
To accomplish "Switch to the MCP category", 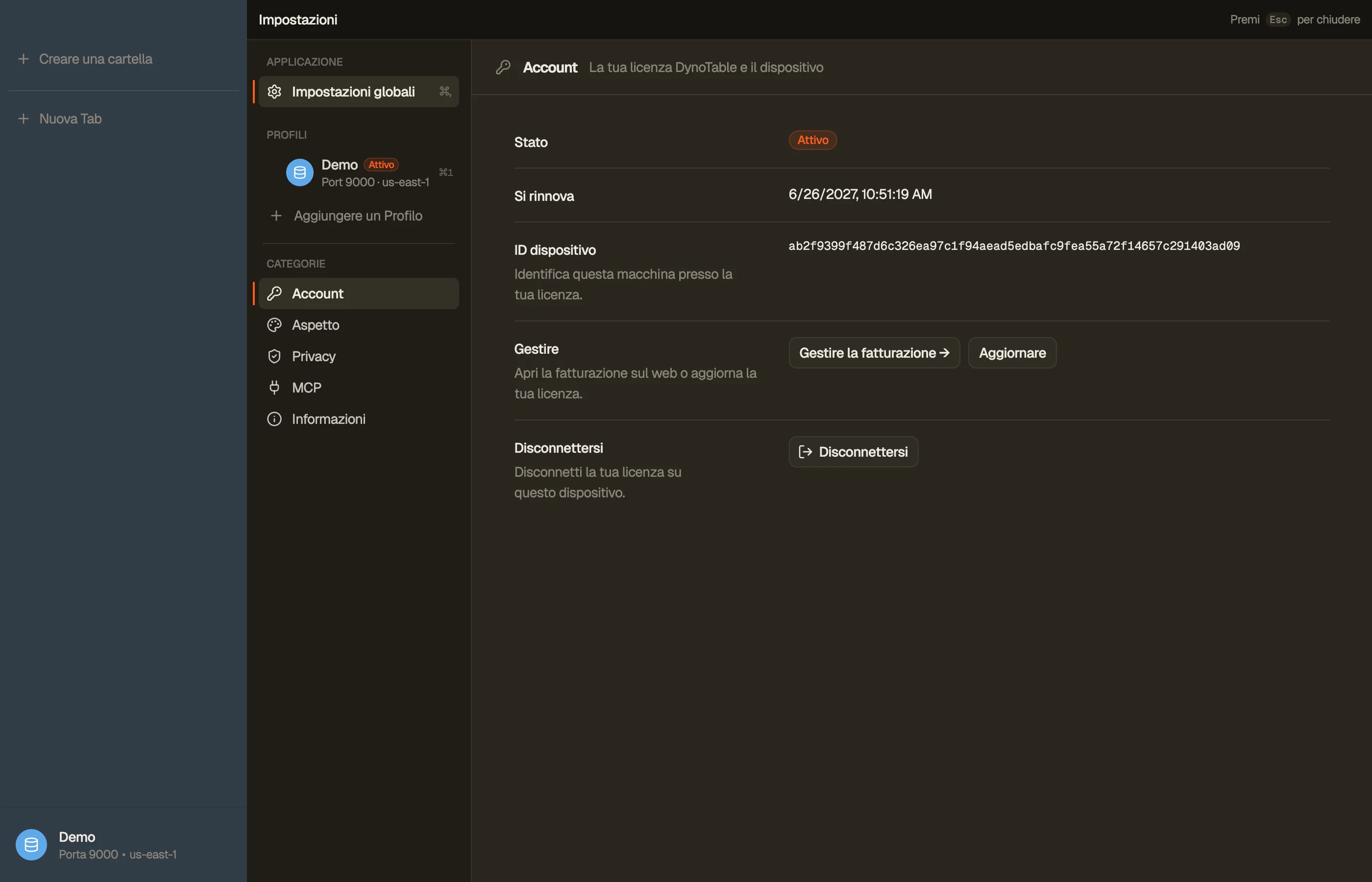I will coord(359,388).
